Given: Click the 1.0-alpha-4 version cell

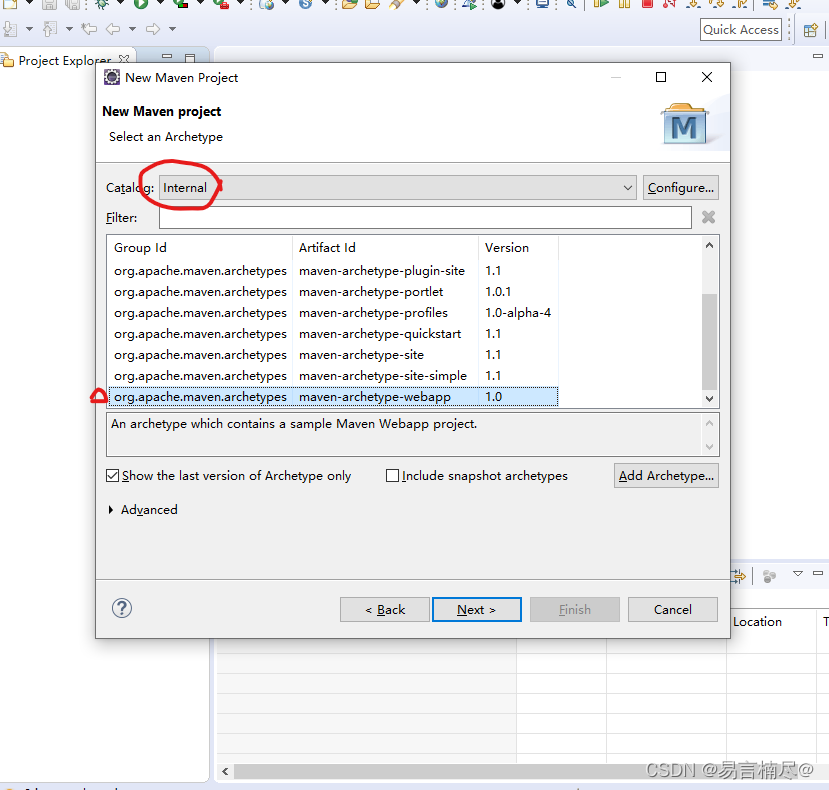Looking at the screenshot, I should coord(518,313).
